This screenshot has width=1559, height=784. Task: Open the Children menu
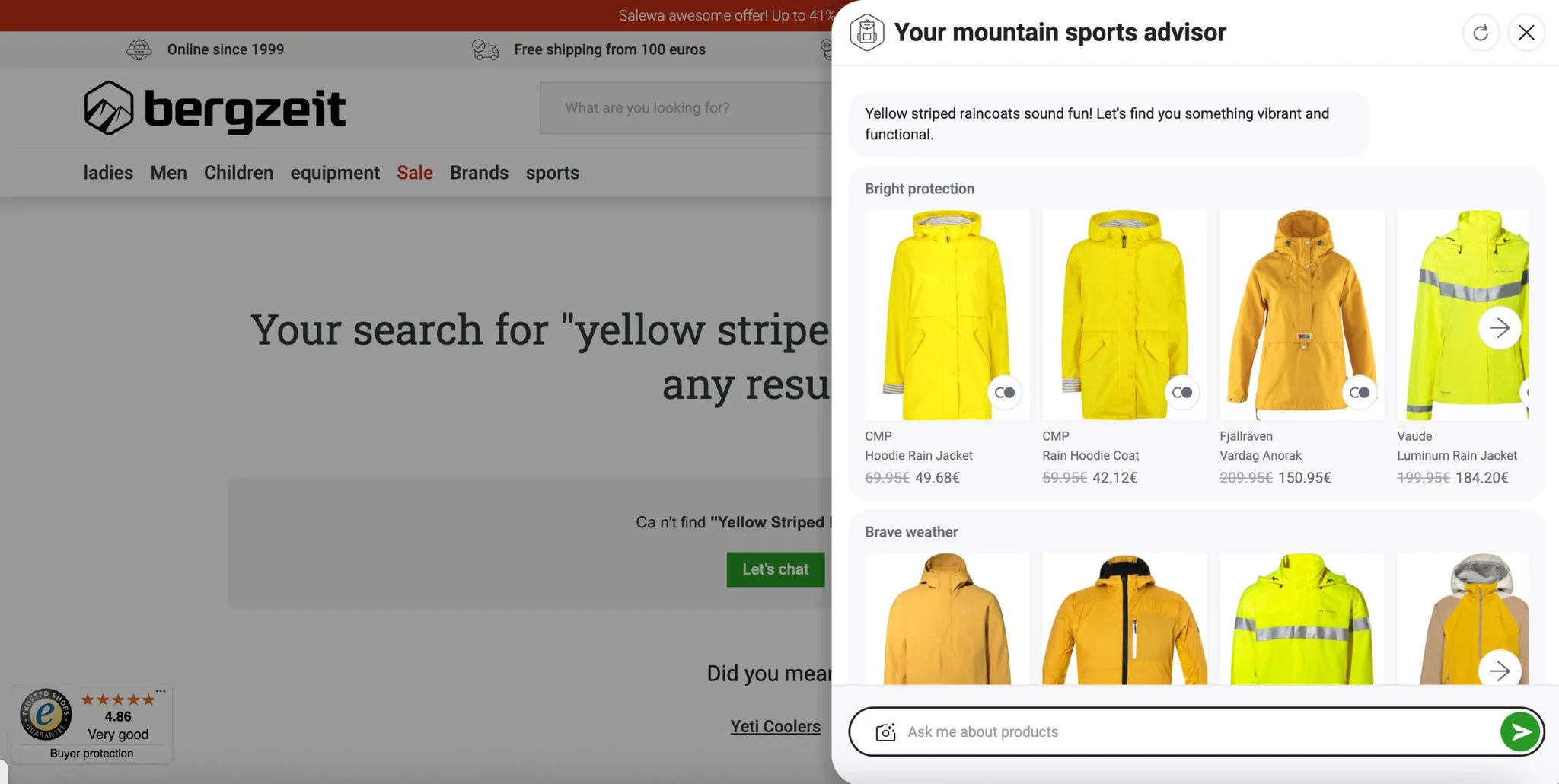point(238,173)
